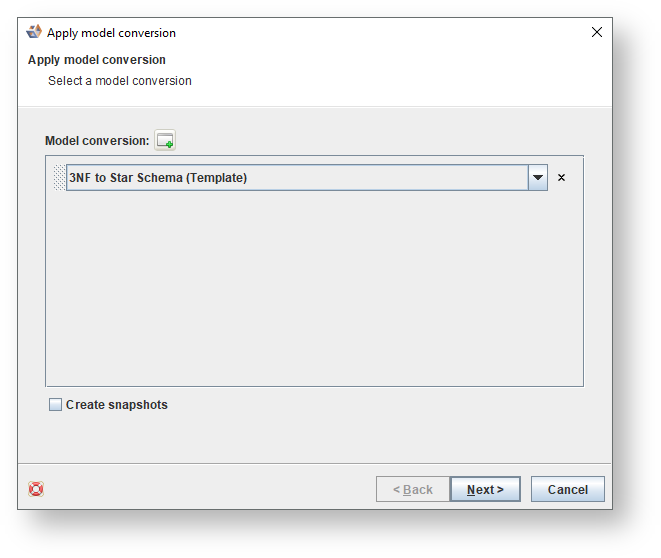
Task: Click the Create snapshots label text
Action: click(x=116, y=405)
